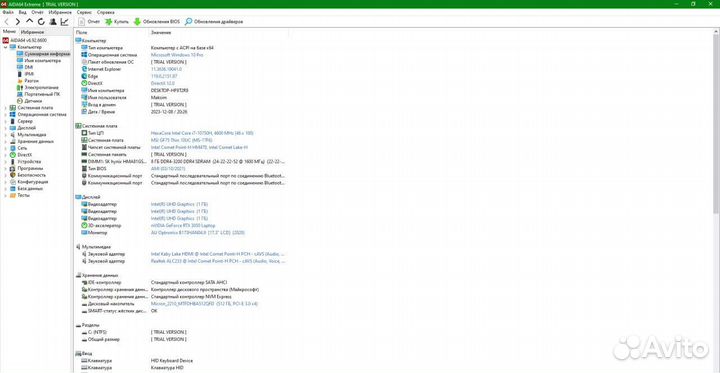The width and height of the screenshot is (720, 373).
Task: Expand the Системная плата tree node
Action: coord(5,107)
